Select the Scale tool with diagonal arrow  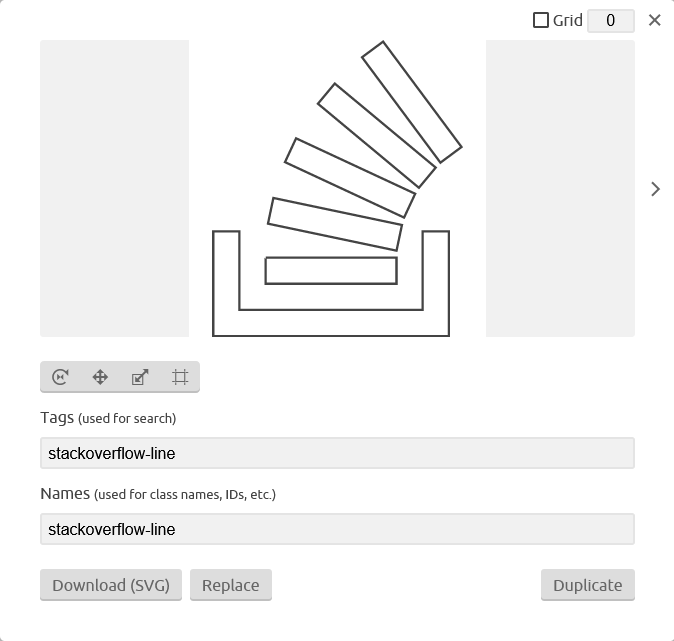click(140, 377)
